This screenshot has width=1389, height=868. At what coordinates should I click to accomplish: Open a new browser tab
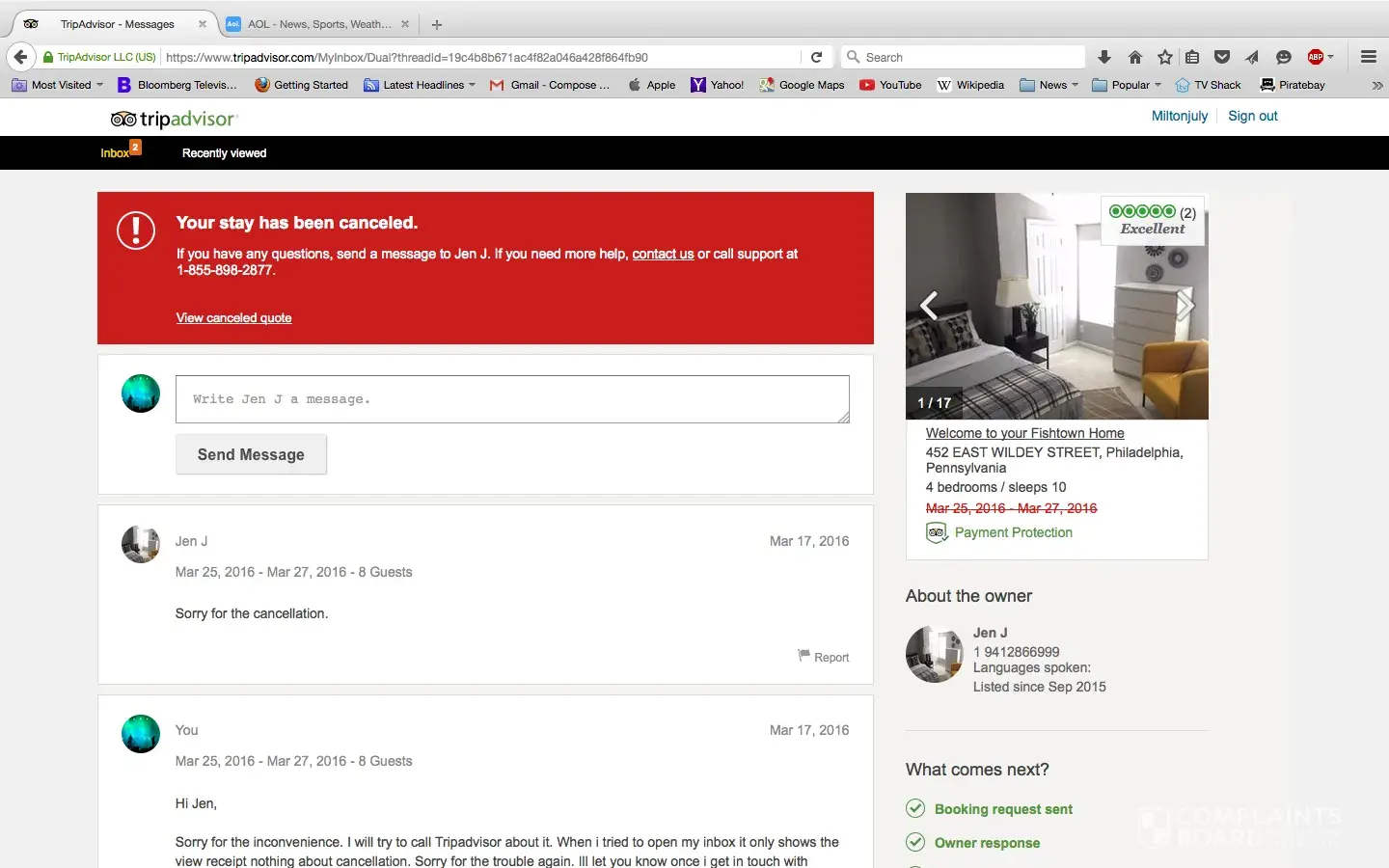437,24
